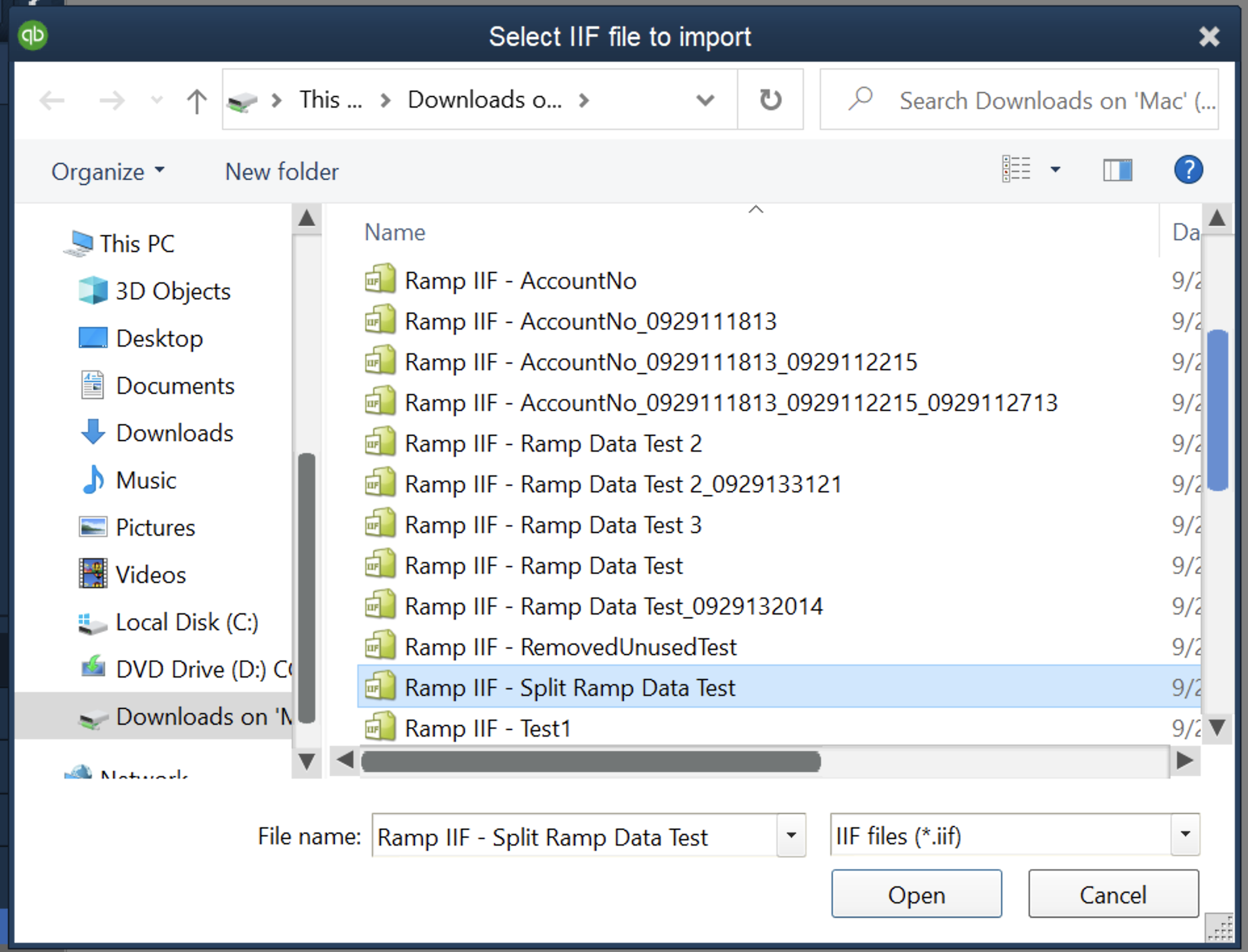Click the file list scroll down arrow
Image resolution: width=1248 pixels, height=952 pixels.
coord(1217,727)
